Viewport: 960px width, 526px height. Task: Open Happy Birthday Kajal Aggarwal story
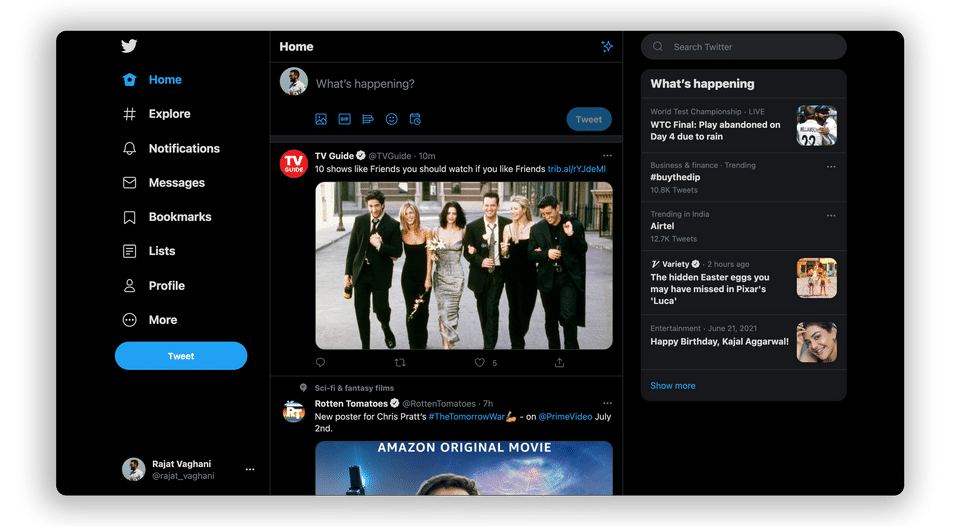tap(719, 342)
